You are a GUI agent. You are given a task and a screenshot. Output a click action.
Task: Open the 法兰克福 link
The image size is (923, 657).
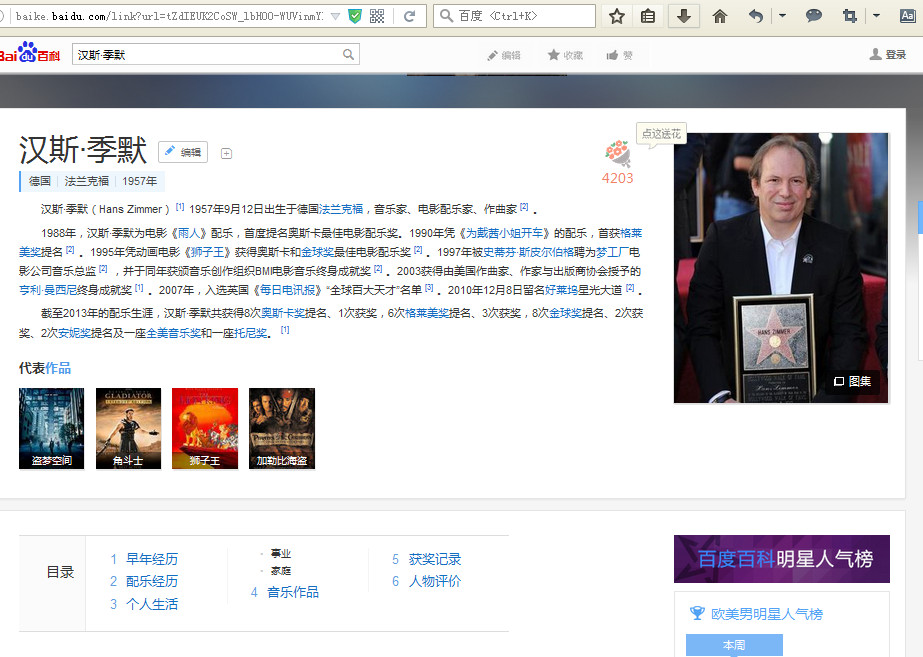tap(341, 209)
